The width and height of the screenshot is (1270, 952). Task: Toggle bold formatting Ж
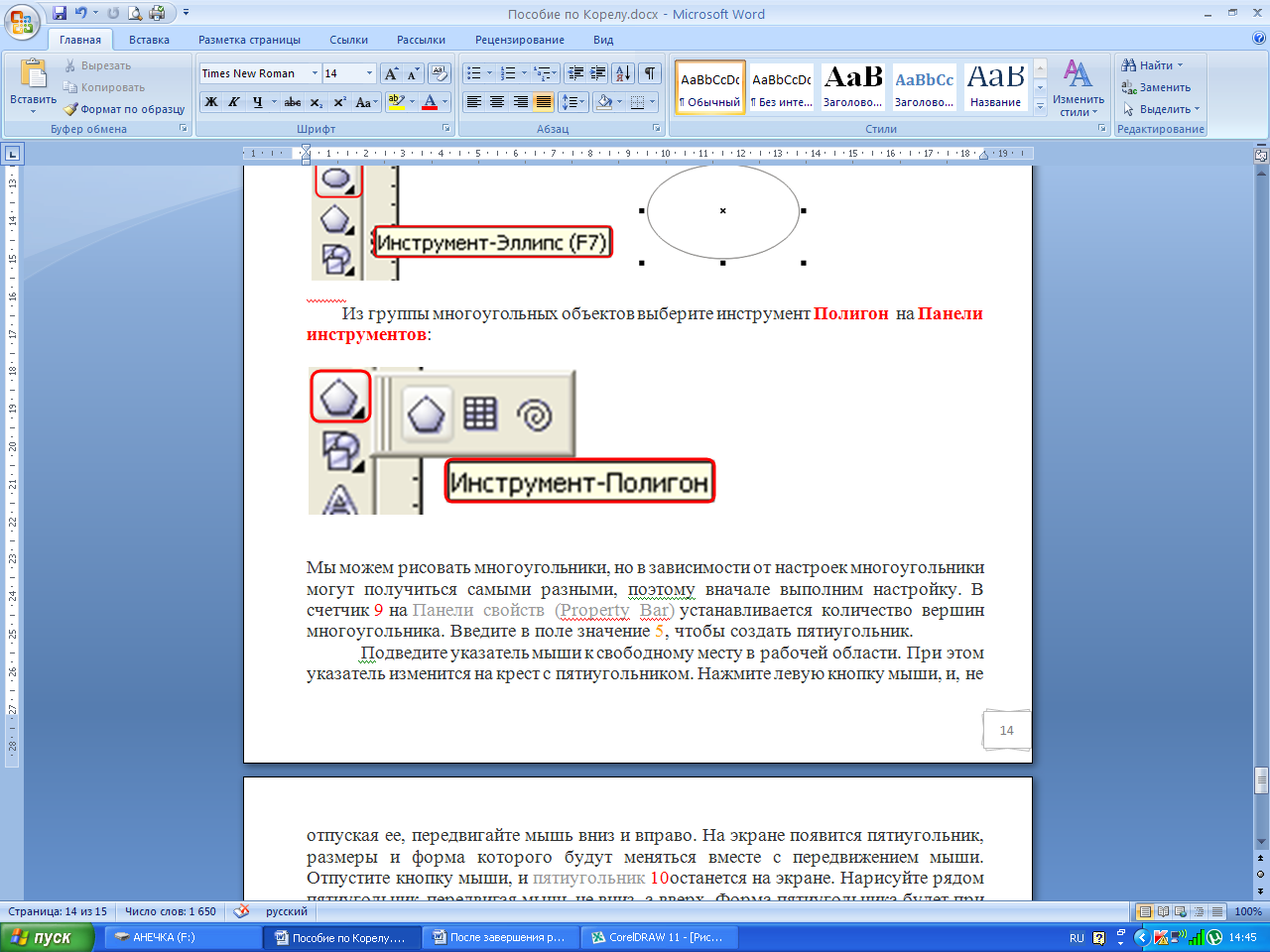[x=210, y=102]
